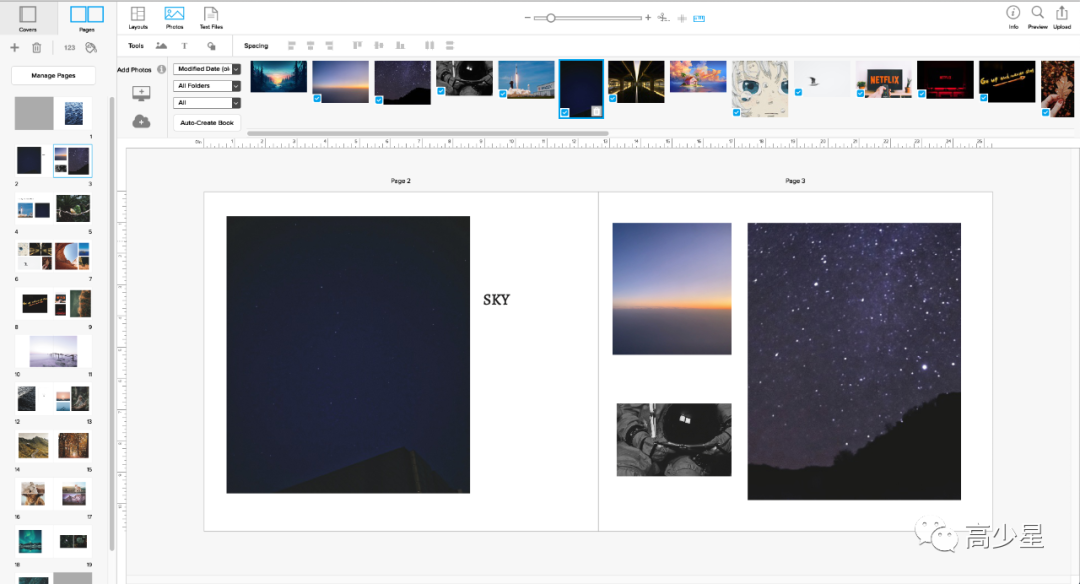The image size is (1080, 584).
Task: Toggle checkmark on autumn leaf photo thumbnail
Action: click(x=1046, y=112)
